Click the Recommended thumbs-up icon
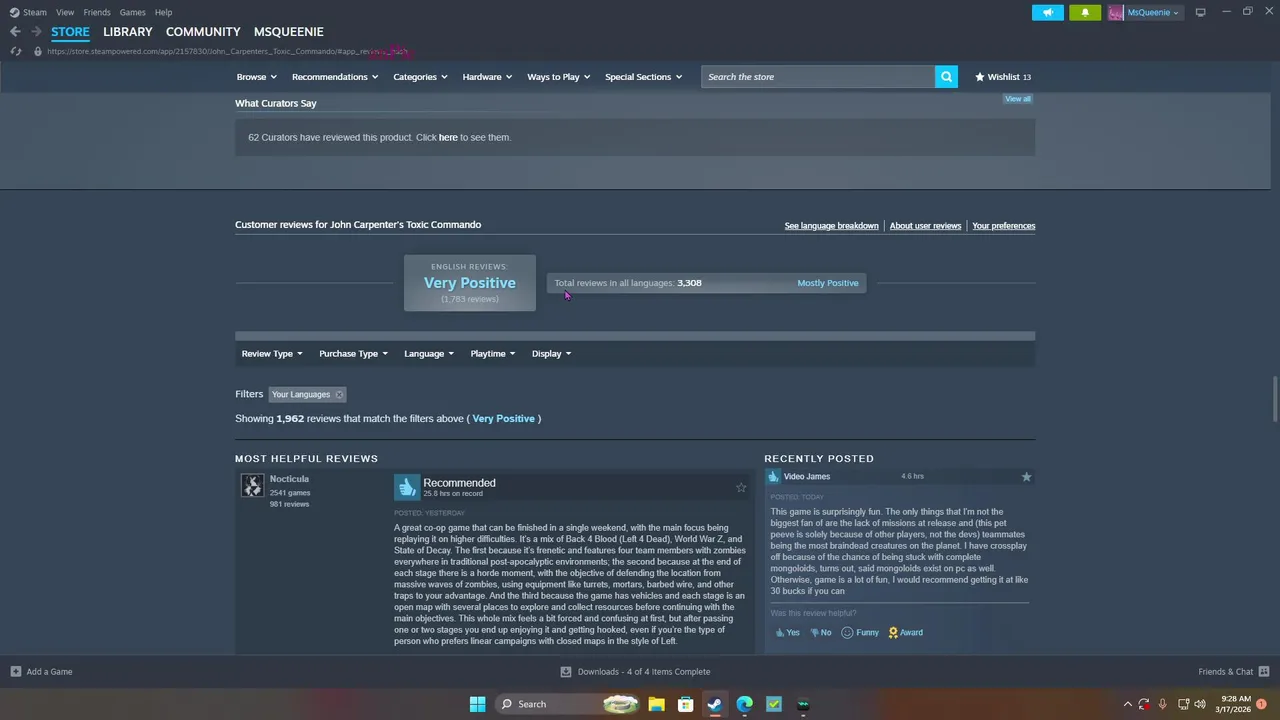 click(407, 487)
